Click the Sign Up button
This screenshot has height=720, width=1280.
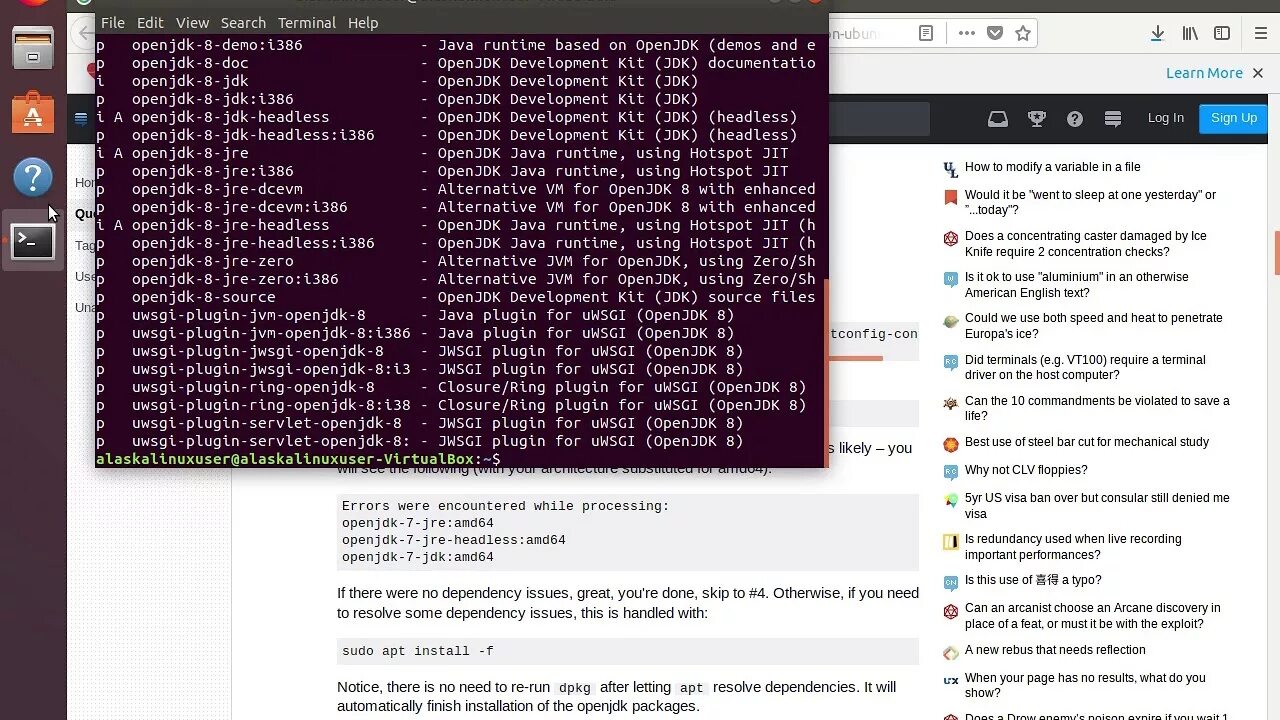1234,118
